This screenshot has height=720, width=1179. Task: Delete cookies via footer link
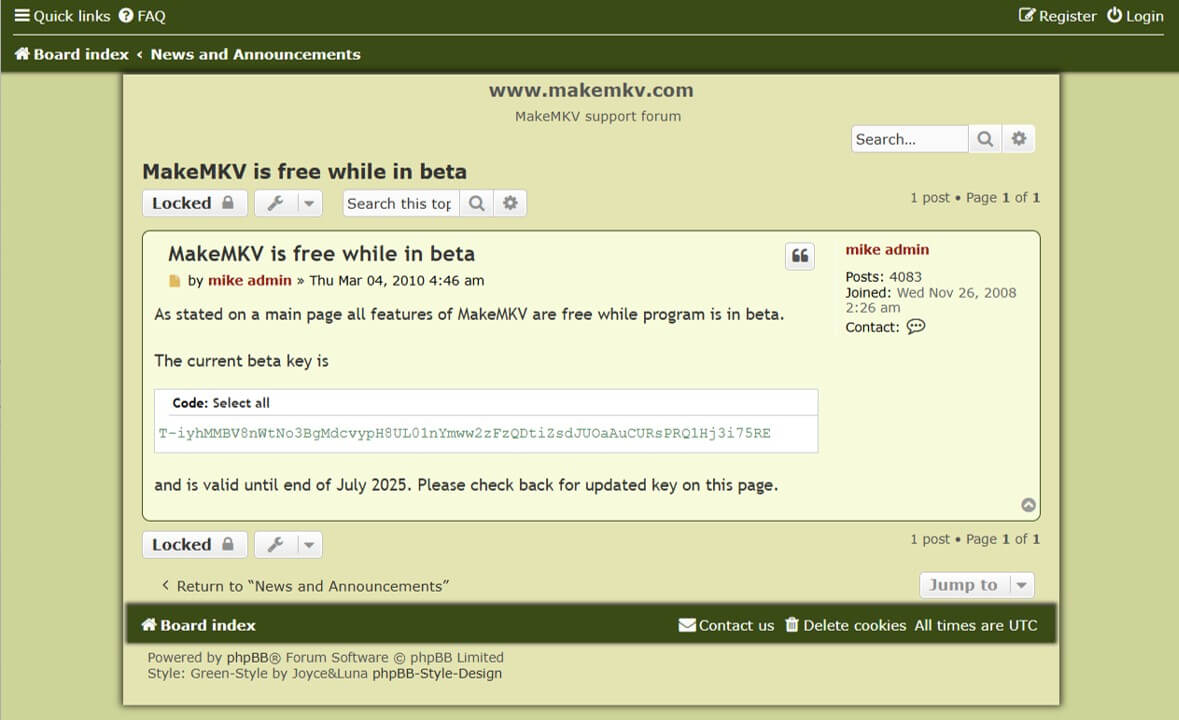(x=846, y=625)
